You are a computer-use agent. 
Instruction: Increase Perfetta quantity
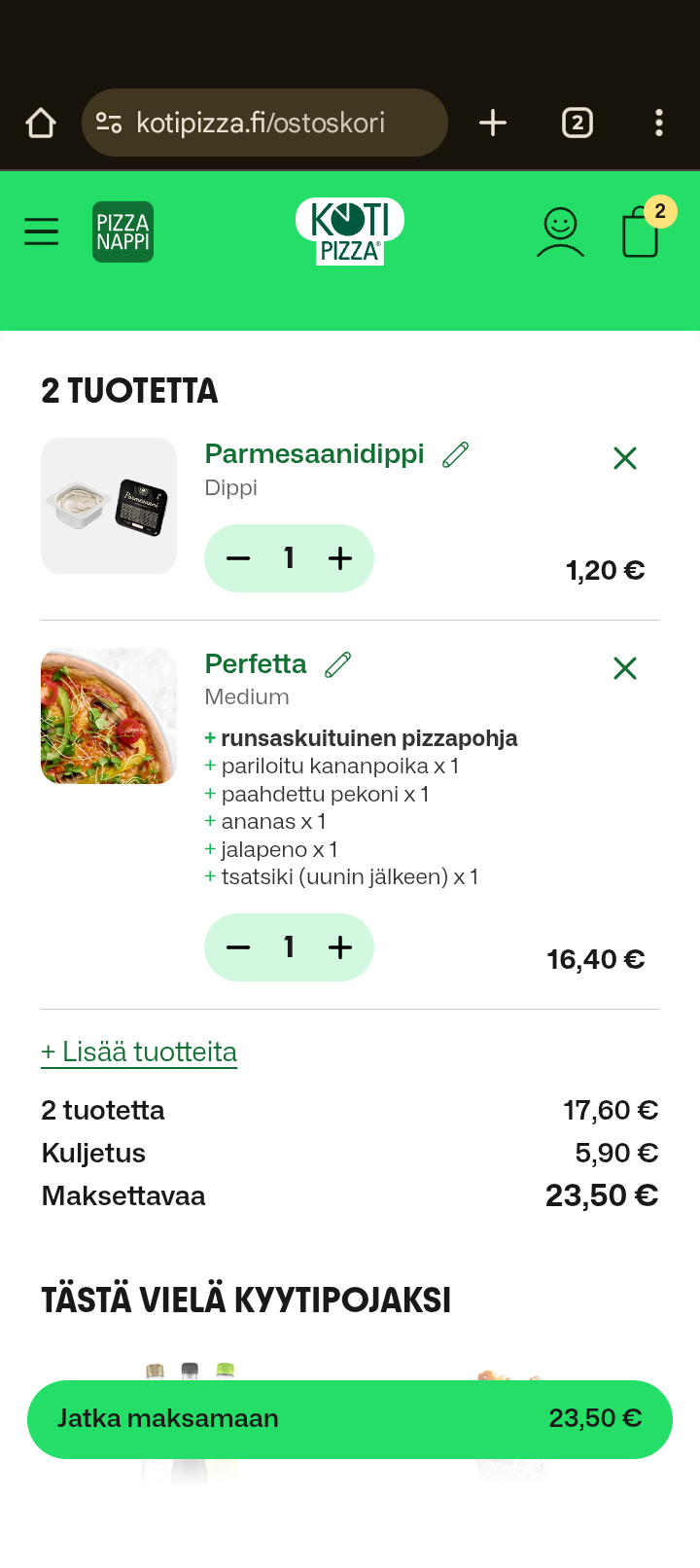click(x=340, y=947)
